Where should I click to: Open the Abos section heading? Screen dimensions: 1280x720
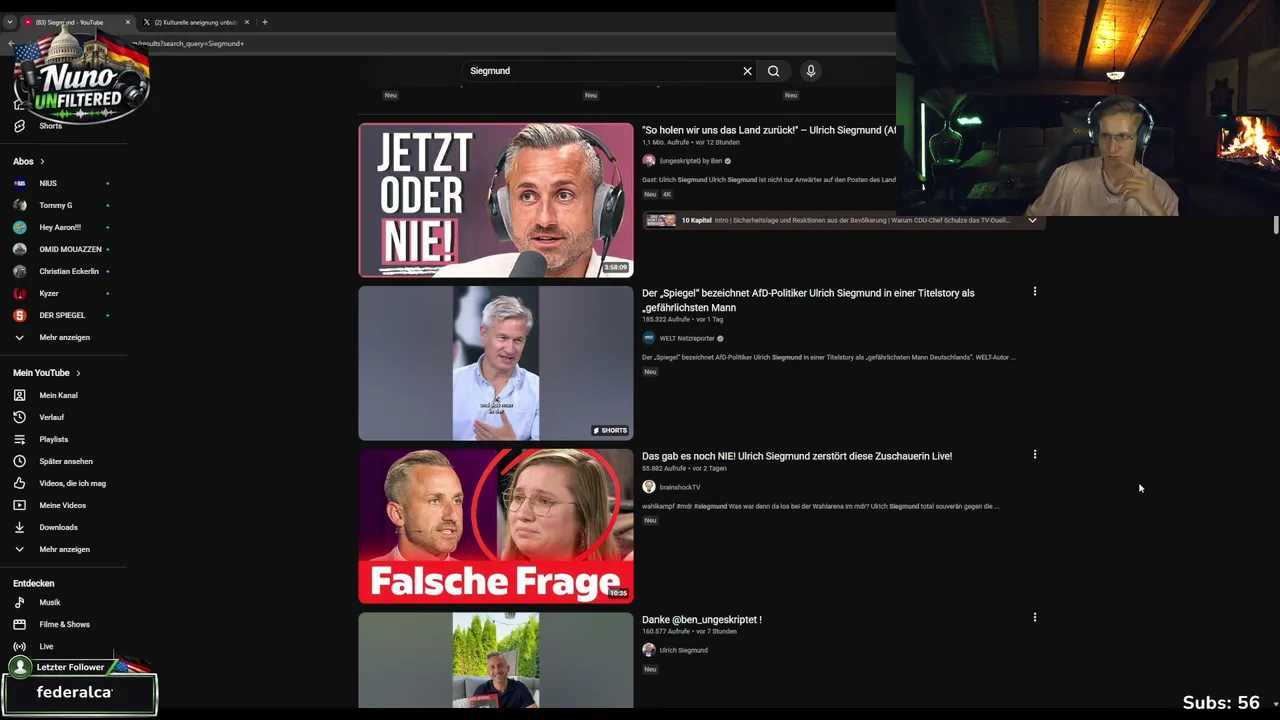[x=28, y=161]
